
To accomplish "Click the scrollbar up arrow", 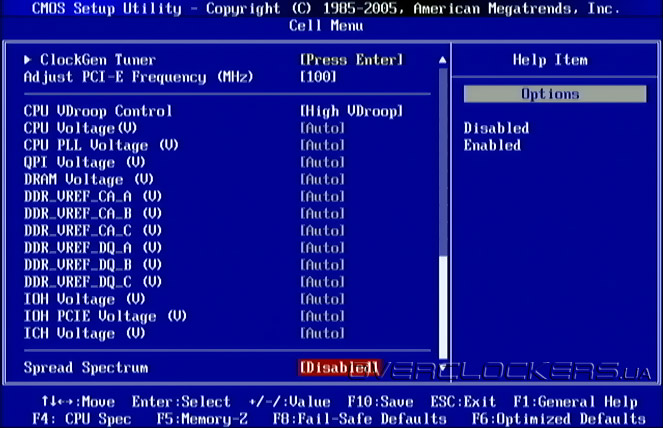I will 443,60.
